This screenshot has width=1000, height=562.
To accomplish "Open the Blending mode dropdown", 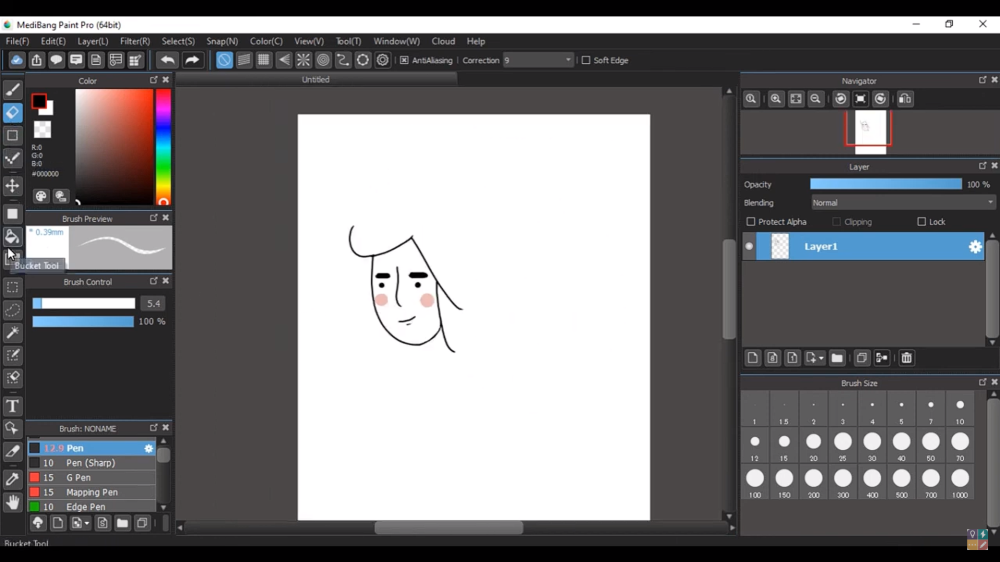I will coord(902,203).
